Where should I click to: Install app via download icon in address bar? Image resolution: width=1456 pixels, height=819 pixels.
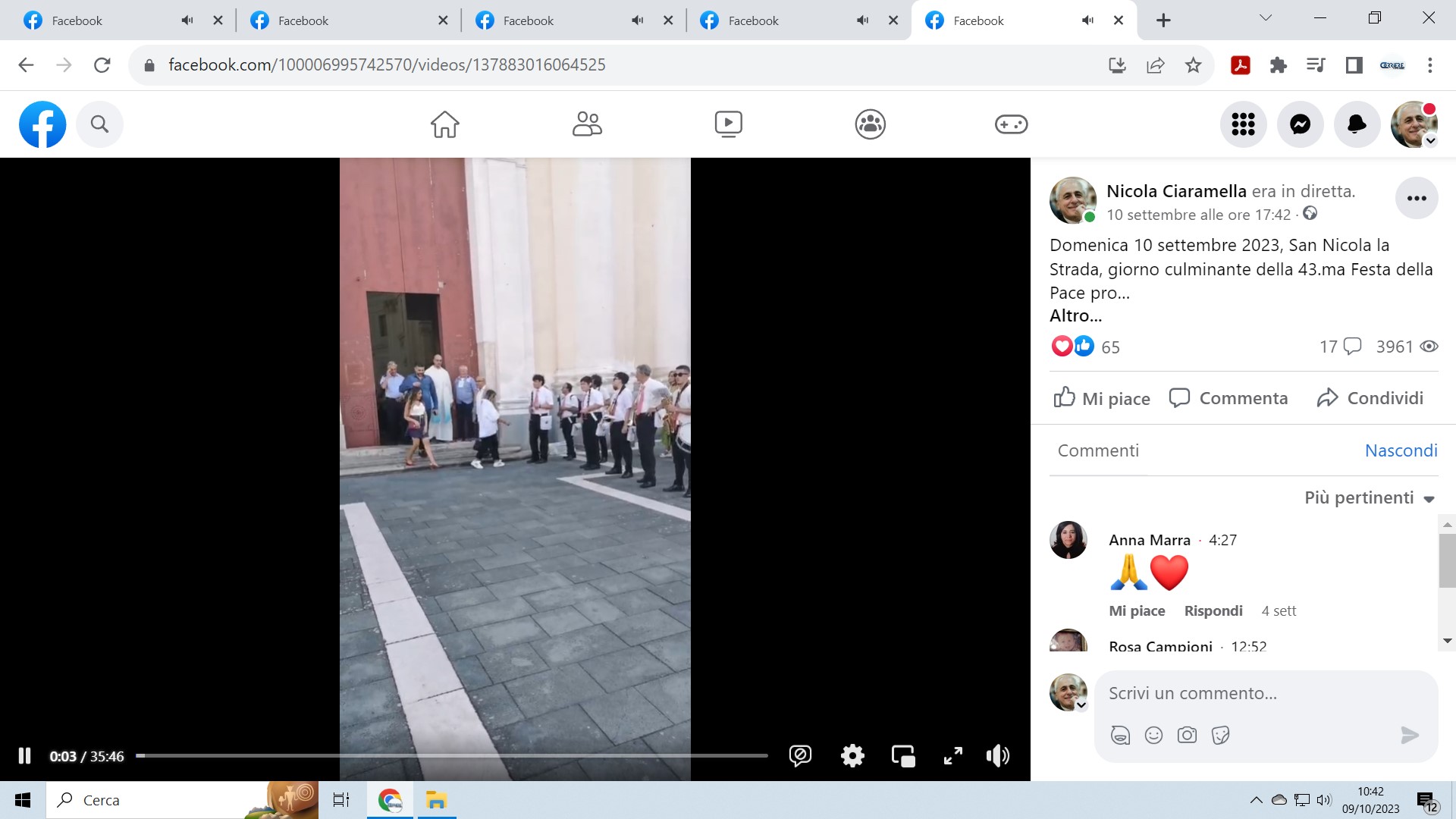coord(1117,65)
